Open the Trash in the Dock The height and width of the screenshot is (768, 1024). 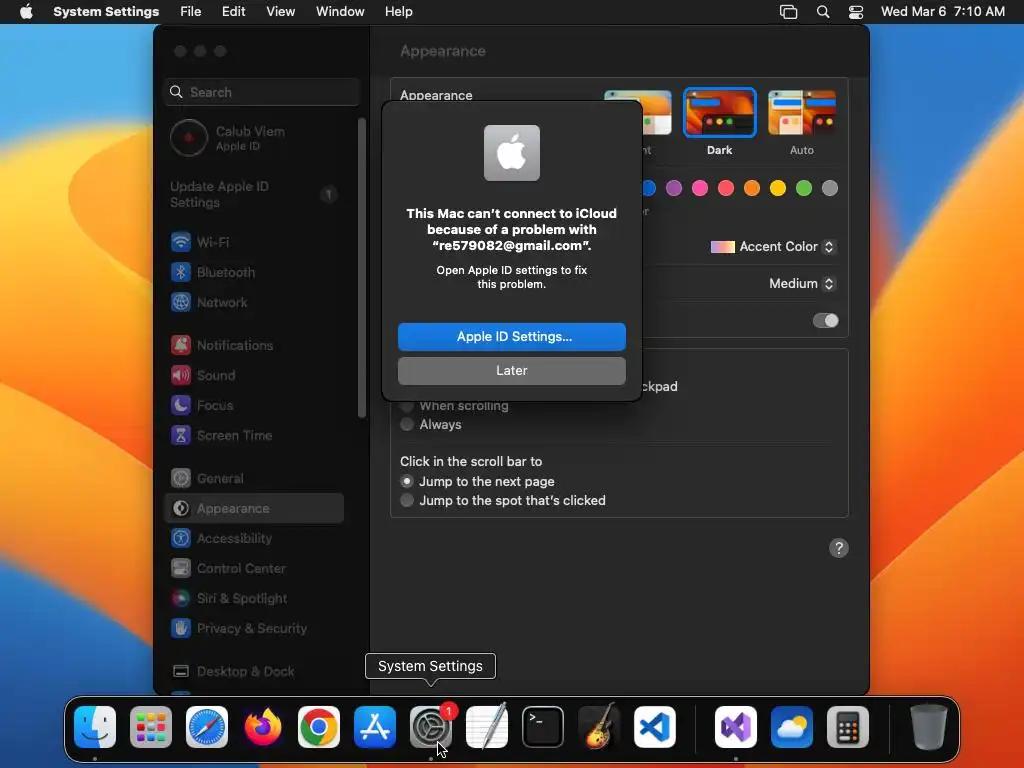click(929, 727)
